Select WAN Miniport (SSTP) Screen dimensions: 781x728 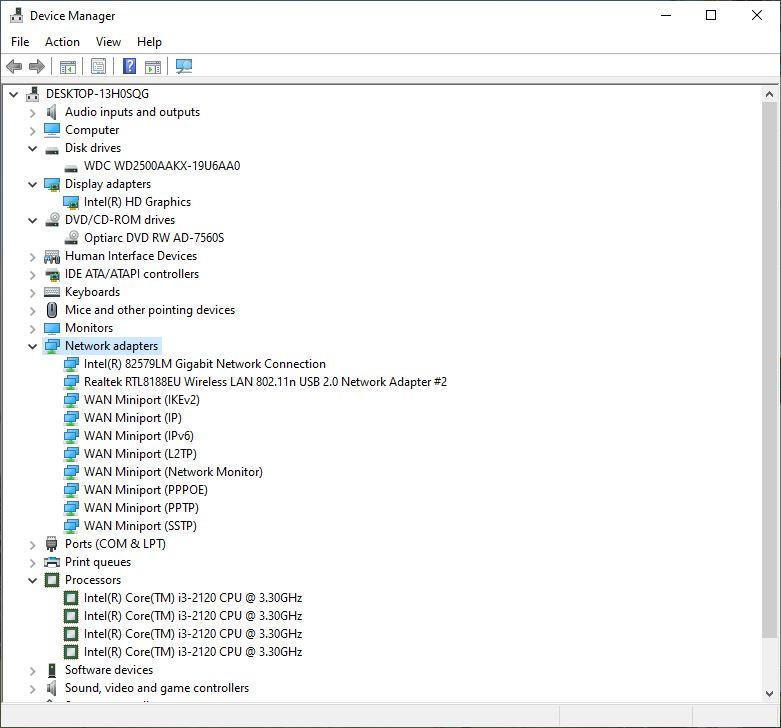click(x=140, y=526)
